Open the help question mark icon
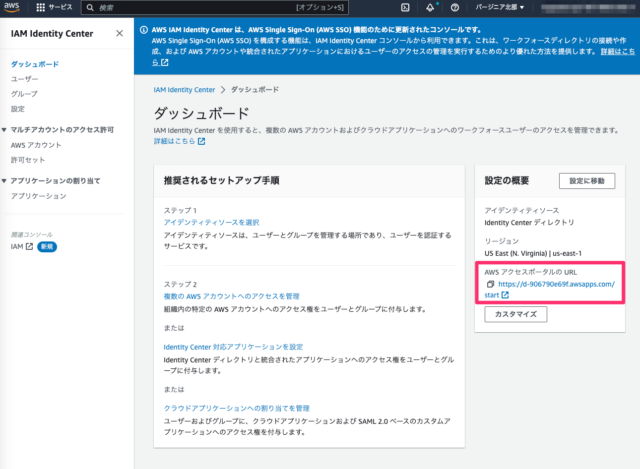Image resolution: width=640 pixels, height=469 pixels. coord(455,7)
